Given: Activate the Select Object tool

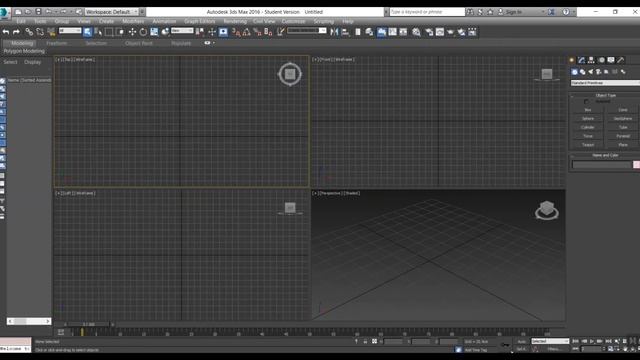Looking at the screenshot, I should point(87,32).
